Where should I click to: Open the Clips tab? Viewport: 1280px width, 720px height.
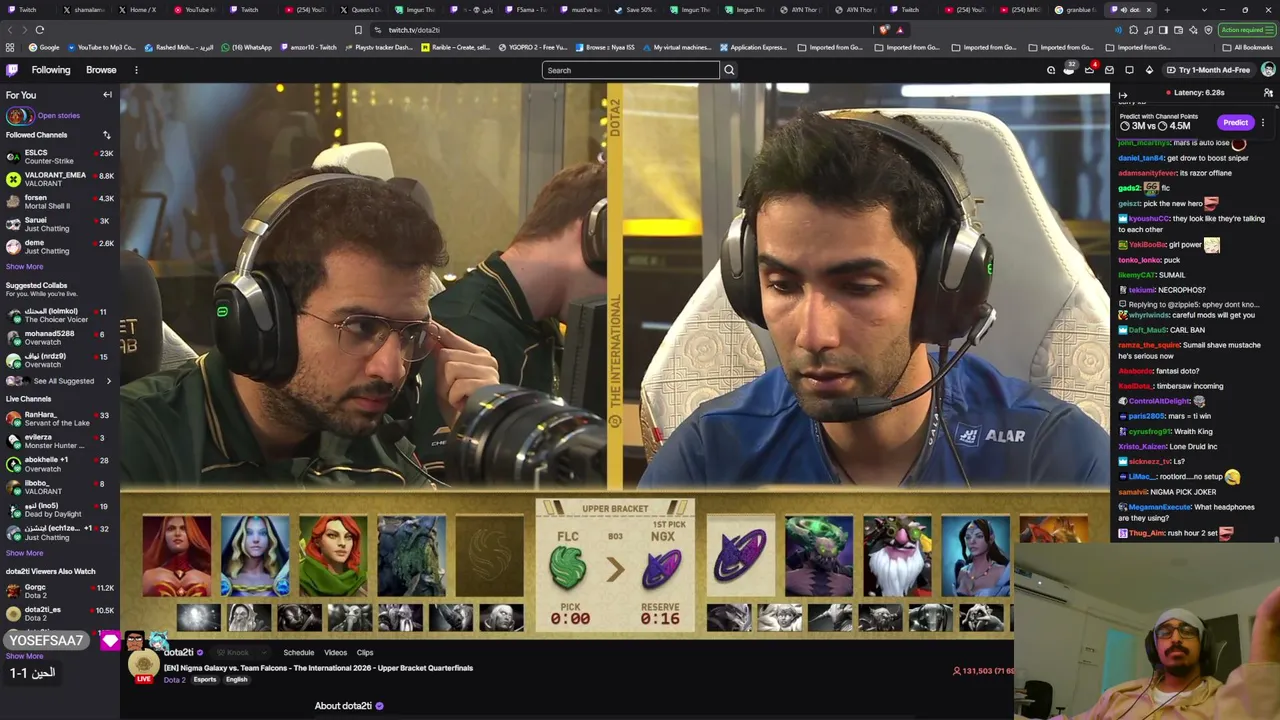click(365, 653)
